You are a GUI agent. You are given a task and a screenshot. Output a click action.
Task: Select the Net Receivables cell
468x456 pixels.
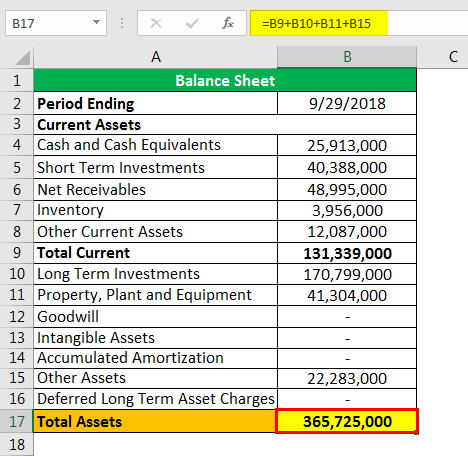(x=155, y=189)
